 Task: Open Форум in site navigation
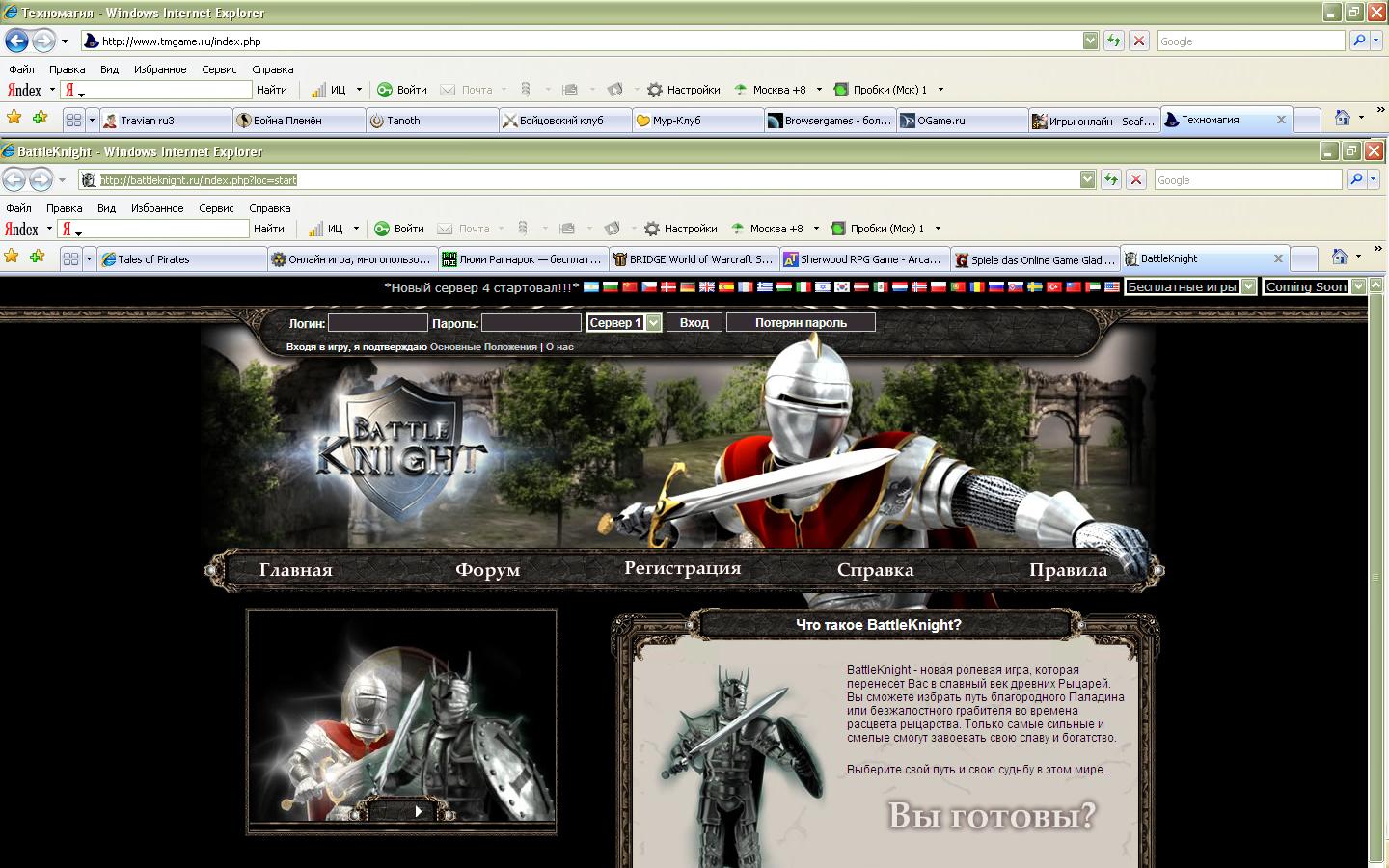tap(487, 570)
